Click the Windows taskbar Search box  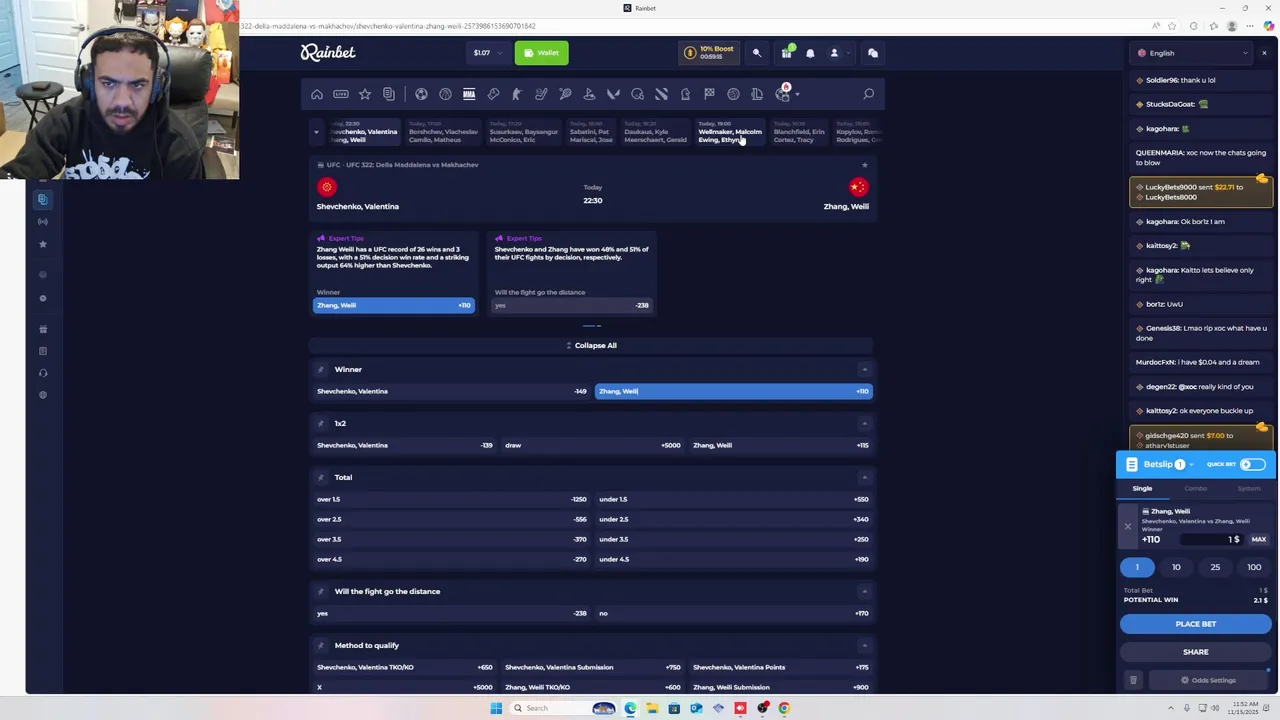pyautogui.click(x=563, y=708)
